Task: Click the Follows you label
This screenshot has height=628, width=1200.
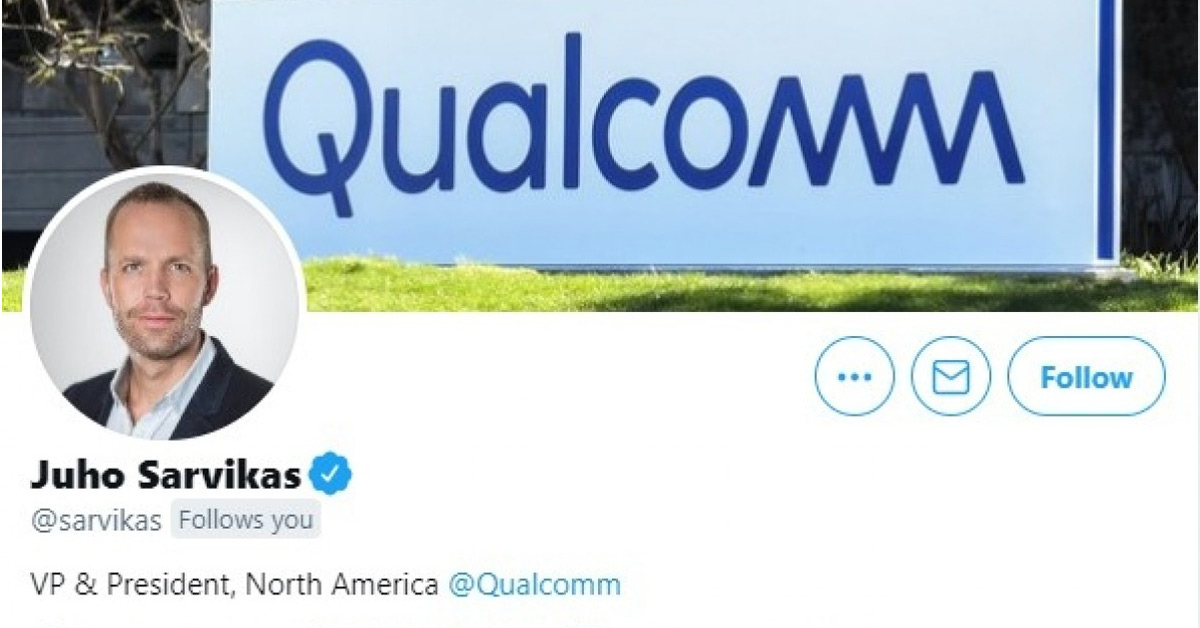Action: click(x=246, y=521)
